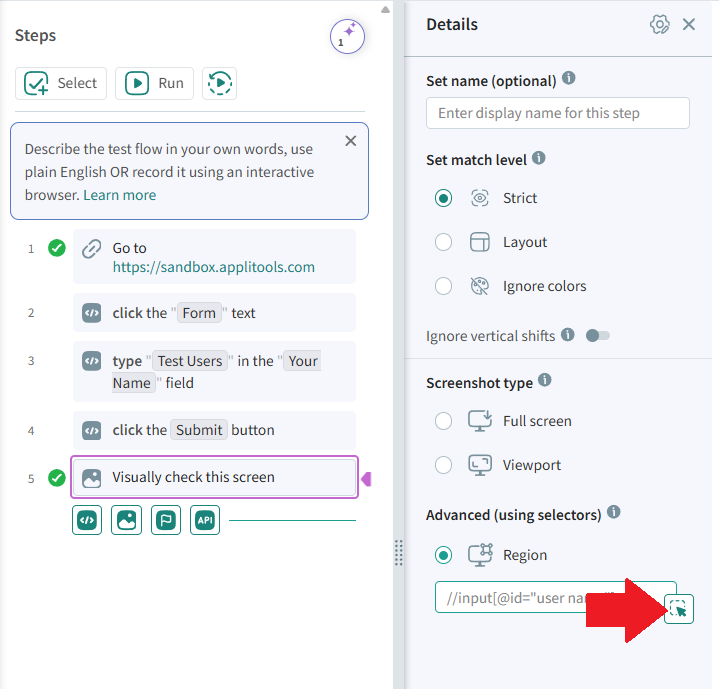Add an API step icon
The width and height of the screenshot is (719, 689).
tap(205, 520)
